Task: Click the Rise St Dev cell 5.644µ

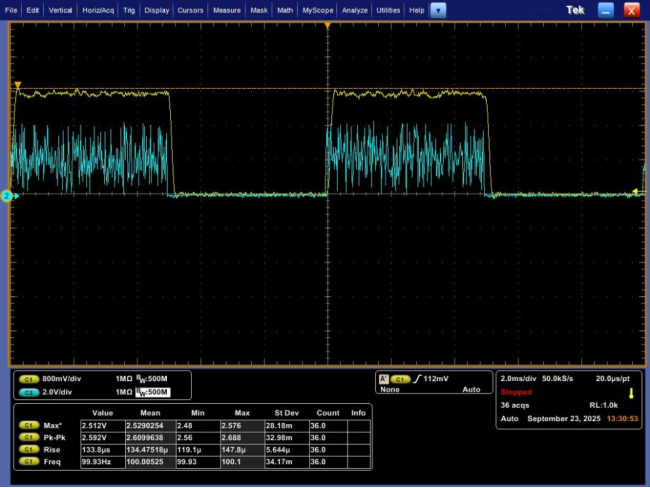Action: 286,450
